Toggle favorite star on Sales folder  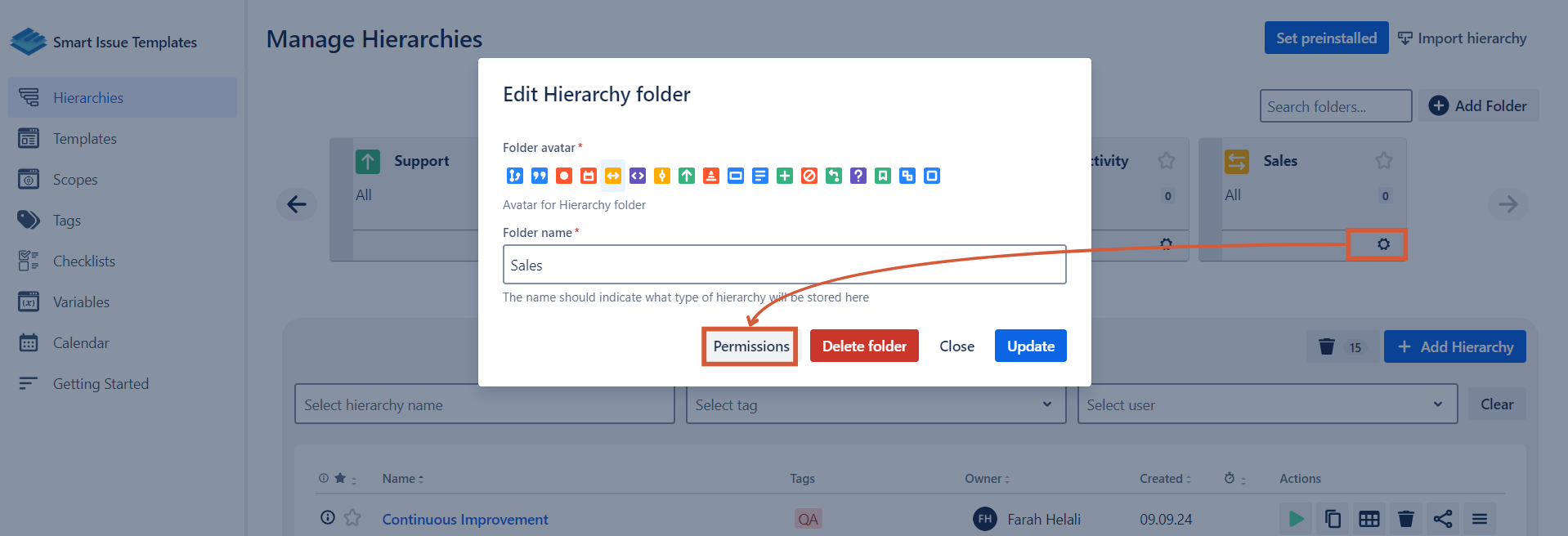pos(1383,161)
